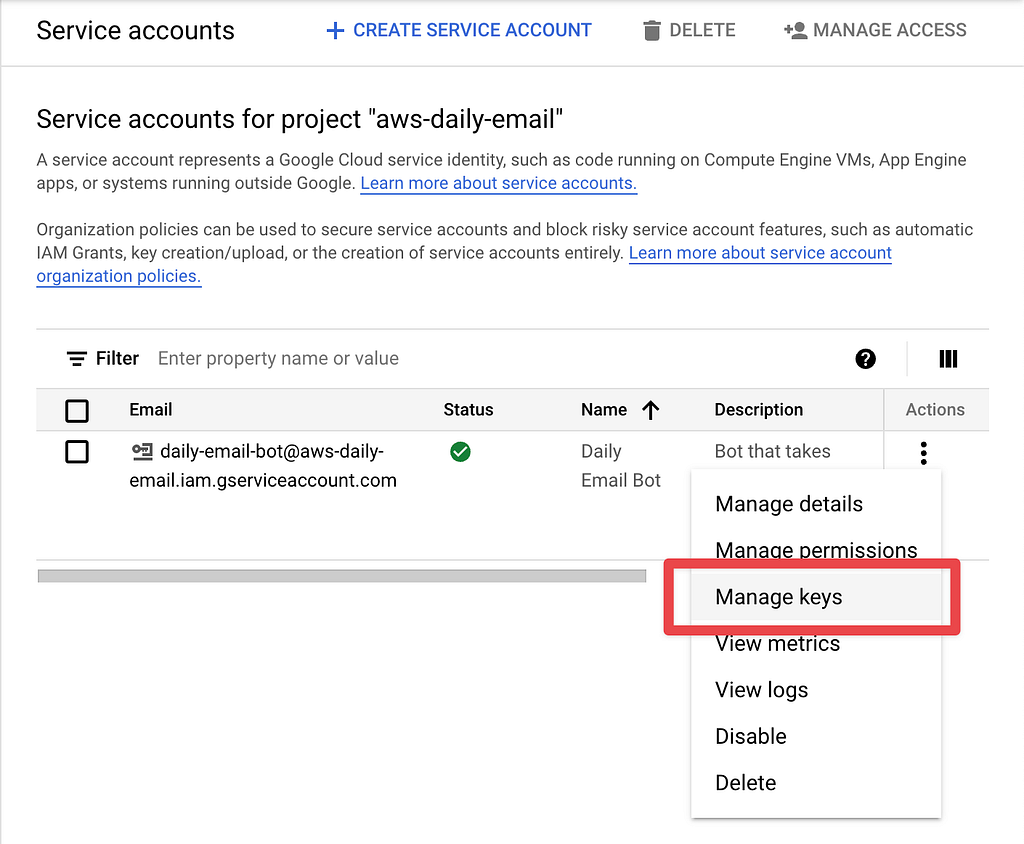1024x844 pixels.
Task: Click the Name sort ascending arrow
Action: [x=650, y=410]
